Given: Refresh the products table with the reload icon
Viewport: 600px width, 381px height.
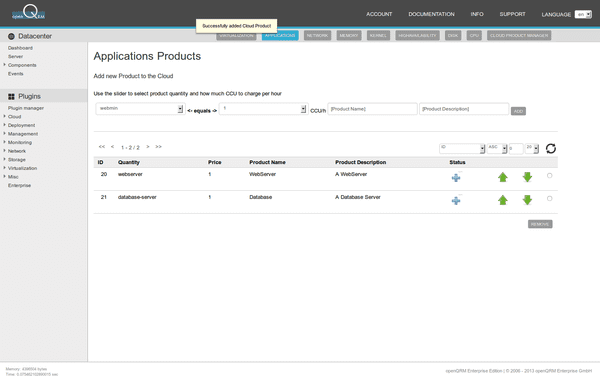Looking at the screenshot, I should (x=551, y=148).
